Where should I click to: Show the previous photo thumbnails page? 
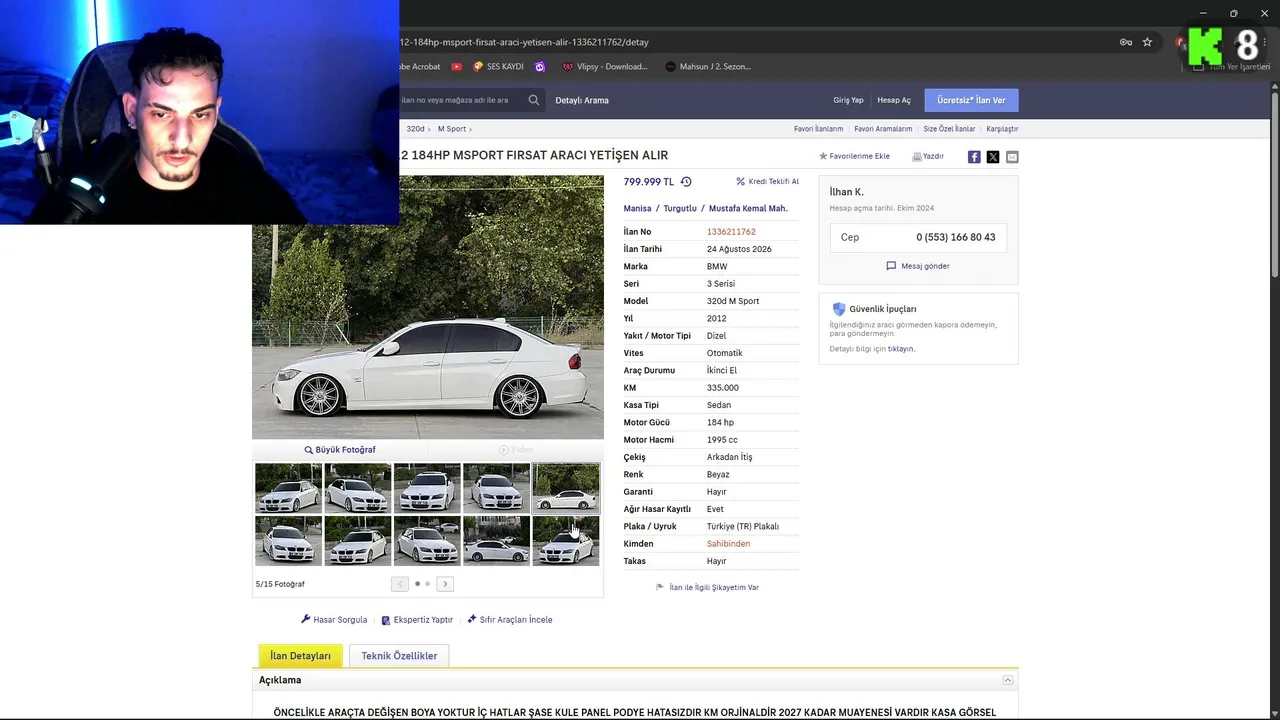(x=400, y=584)
